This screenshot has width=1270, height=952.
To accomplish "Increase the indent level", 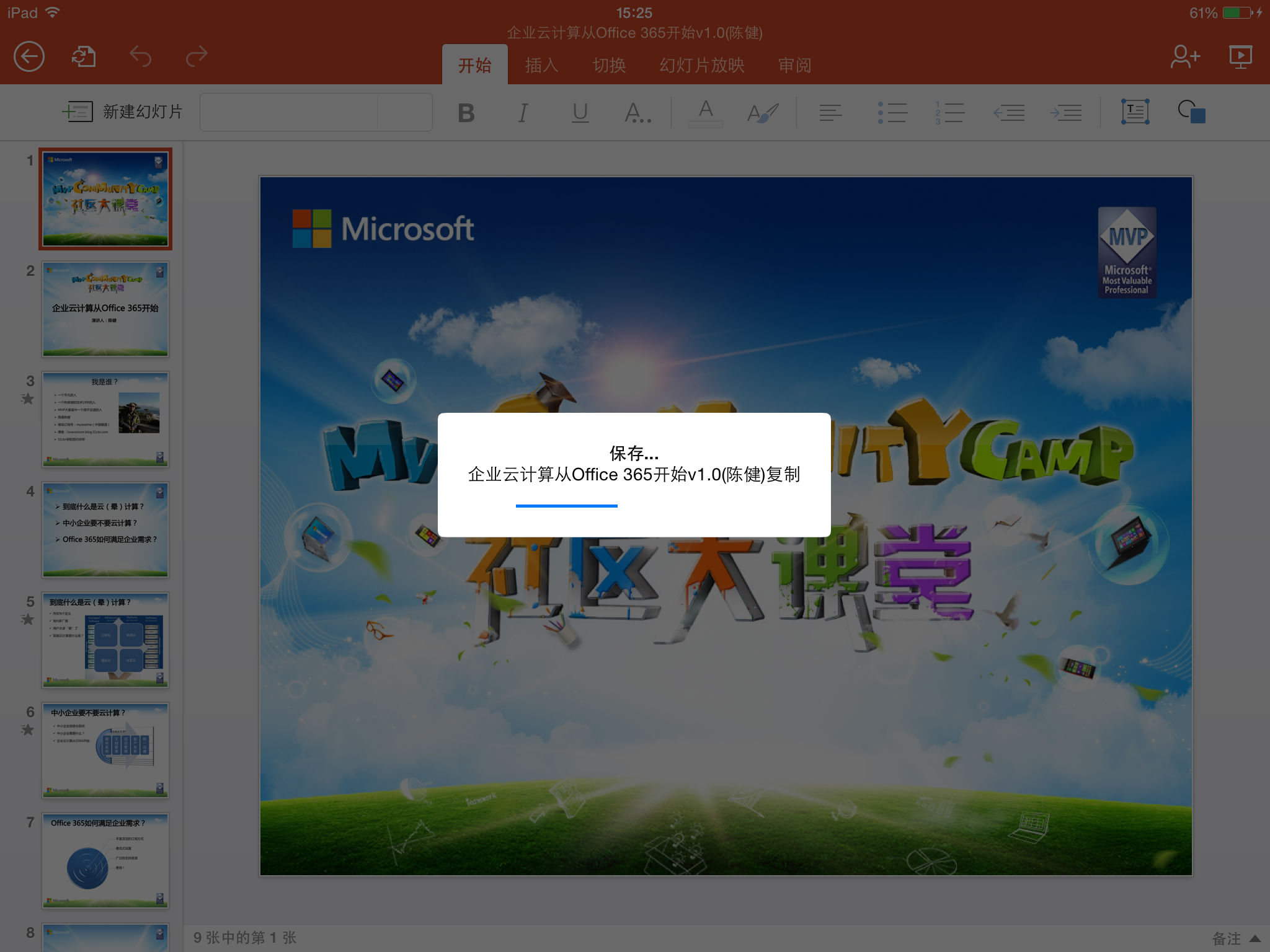I will 1066,113.
